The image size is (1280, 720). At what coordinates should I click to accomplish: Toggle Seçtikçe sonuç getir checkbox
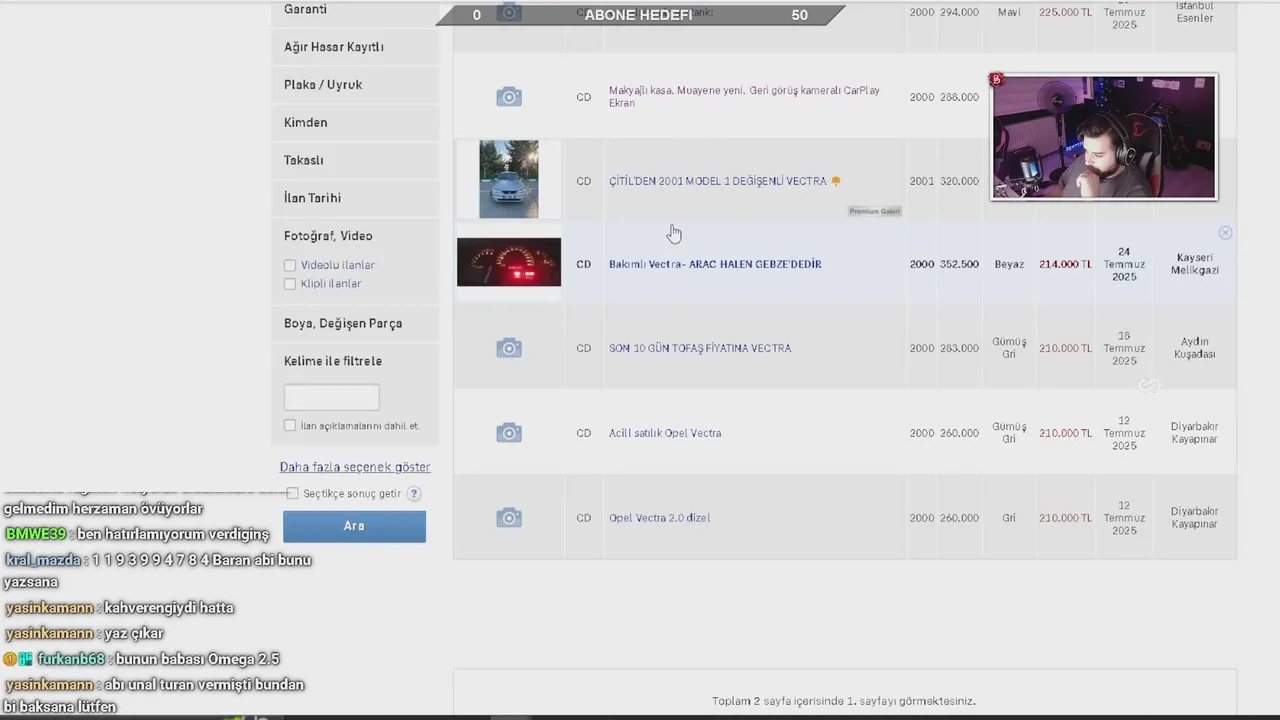[x=292, y=494]
